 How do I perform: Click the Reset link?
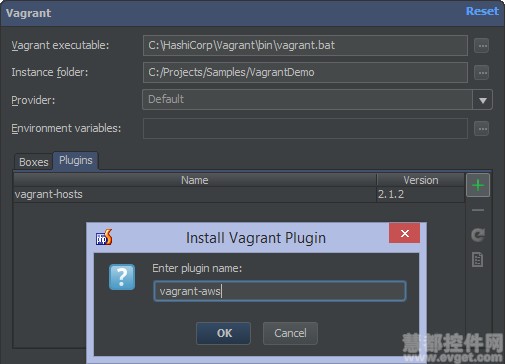[482, 11]
